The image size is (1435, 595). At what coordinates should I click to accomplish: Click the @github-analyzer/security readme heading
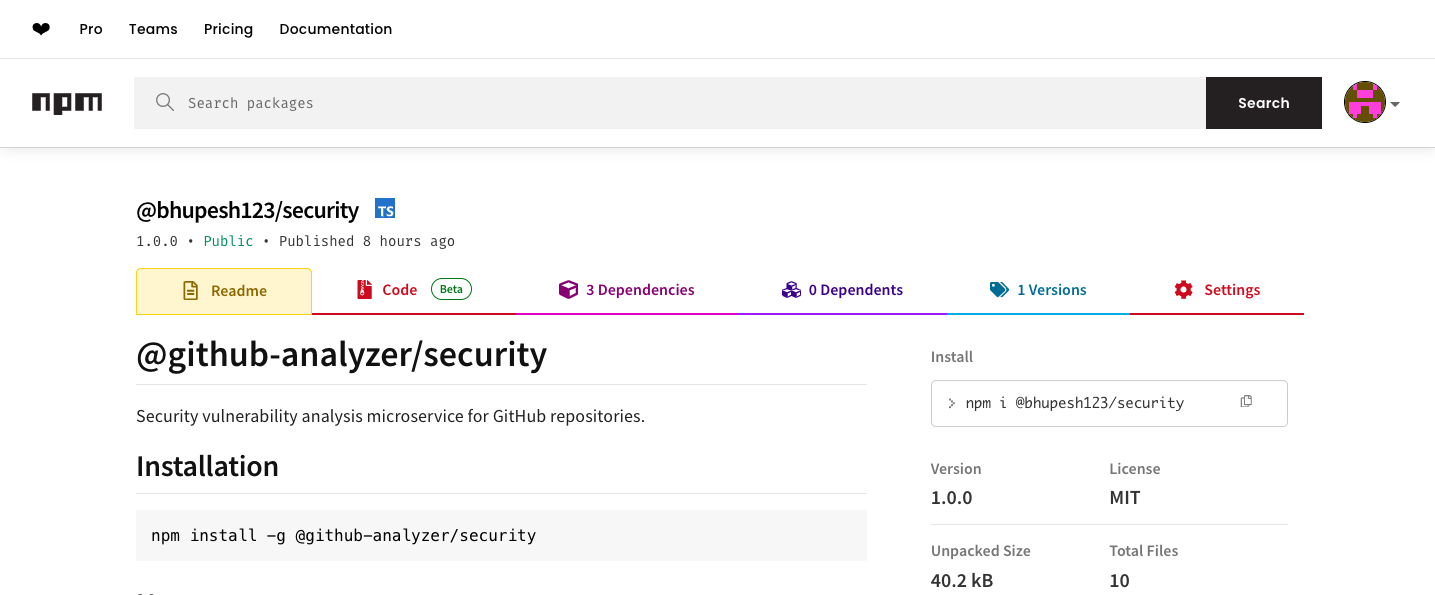[x=342, y=354]
